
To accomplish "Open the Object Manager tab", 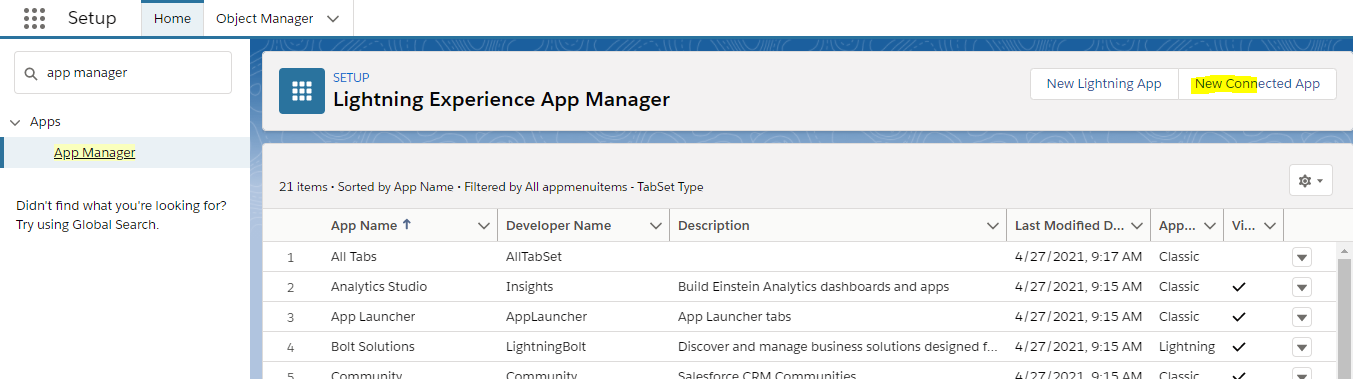I will click(264, 19).
